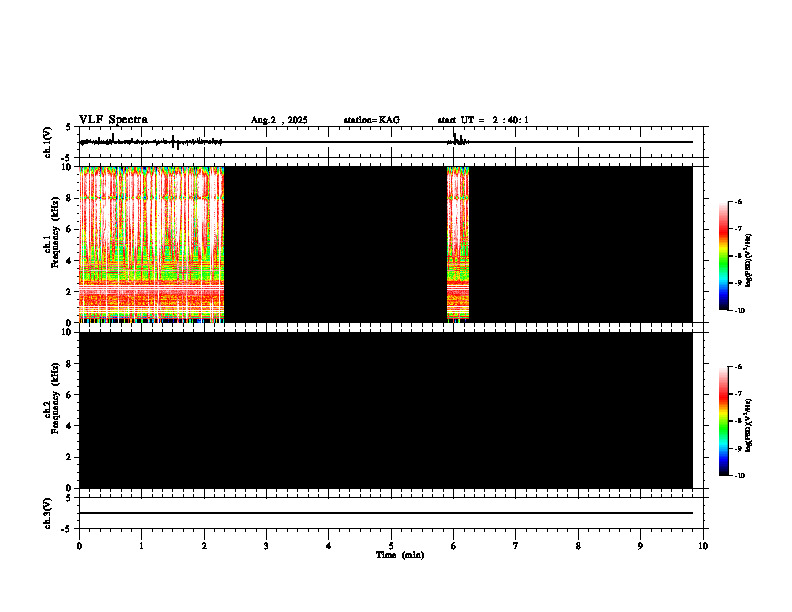
Task: Click the ch.1 spectrogram data at 0–2 minutes
Action: coord(152,244)
